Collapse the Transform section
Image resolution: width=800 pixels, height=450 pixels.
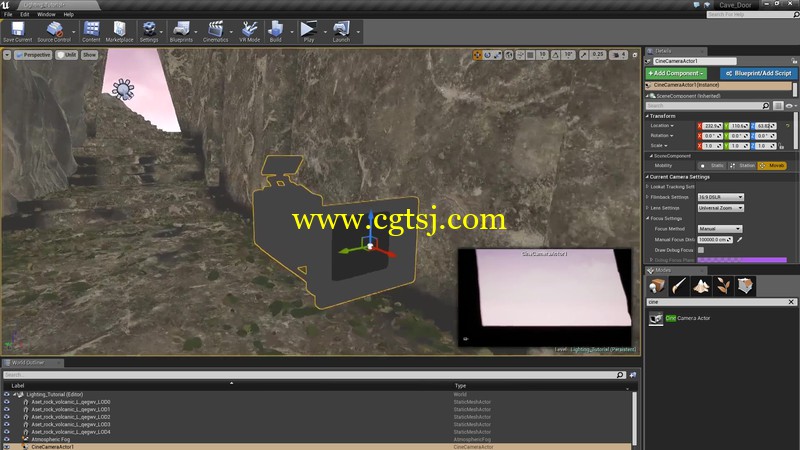click(x=647, y=116)
